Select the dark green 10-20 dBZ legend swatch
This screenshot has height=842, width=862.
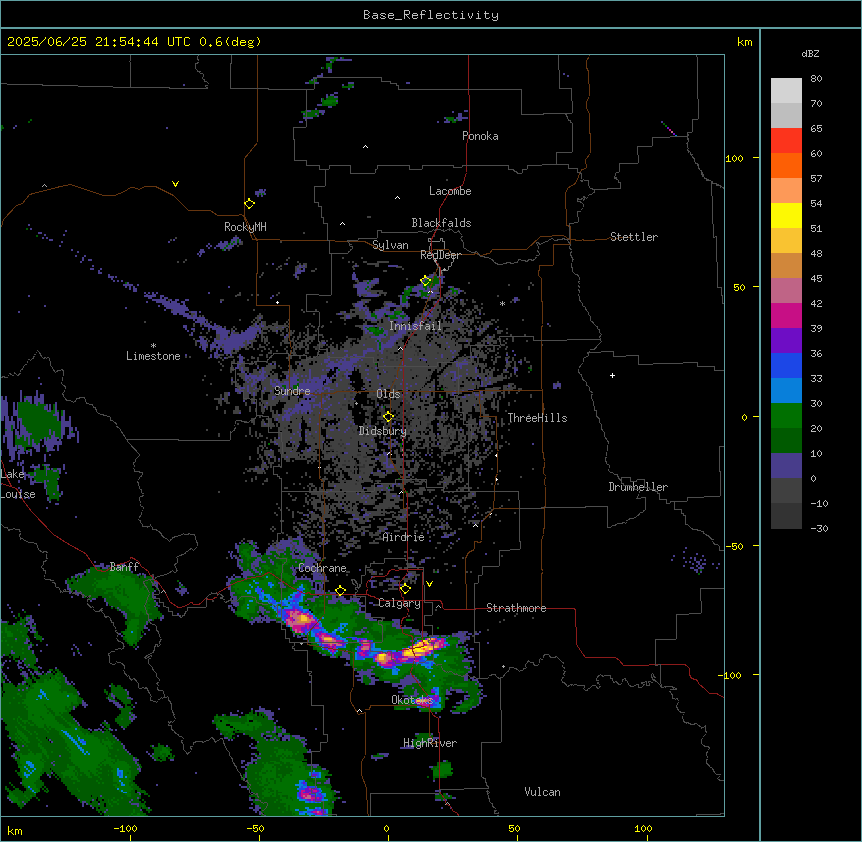coord(786,441)
